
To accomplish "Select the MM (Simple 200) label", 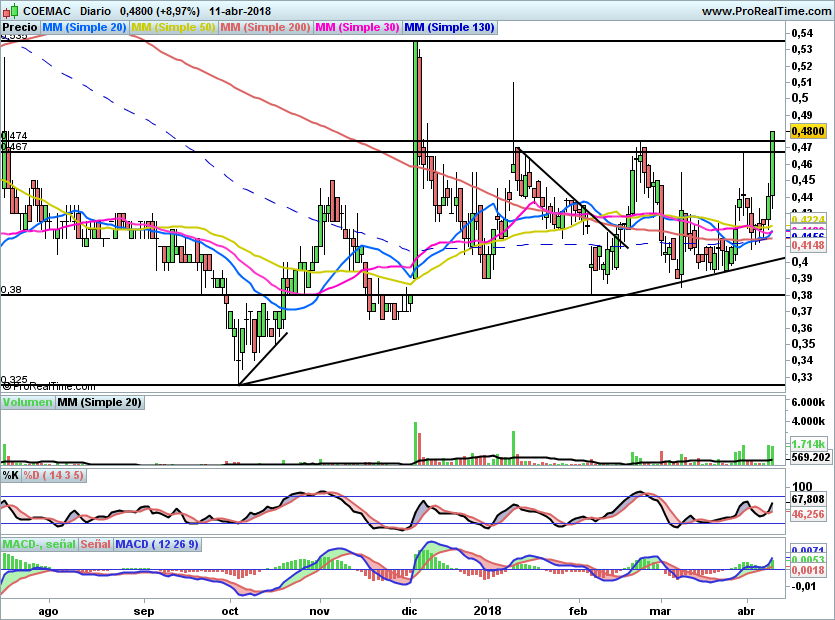I will pyautogui.click(x=265, y=27).
